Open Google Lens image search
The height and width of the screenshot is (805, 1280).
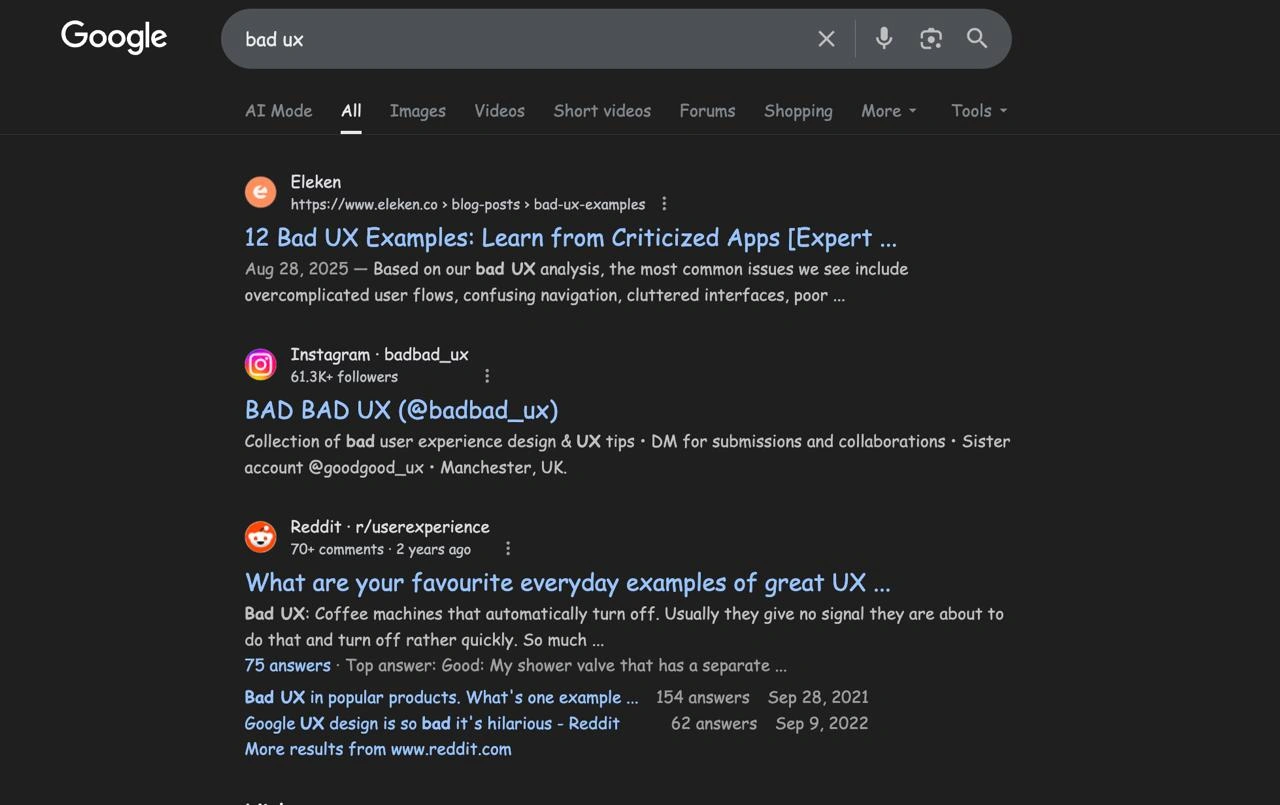pos(931,39)
